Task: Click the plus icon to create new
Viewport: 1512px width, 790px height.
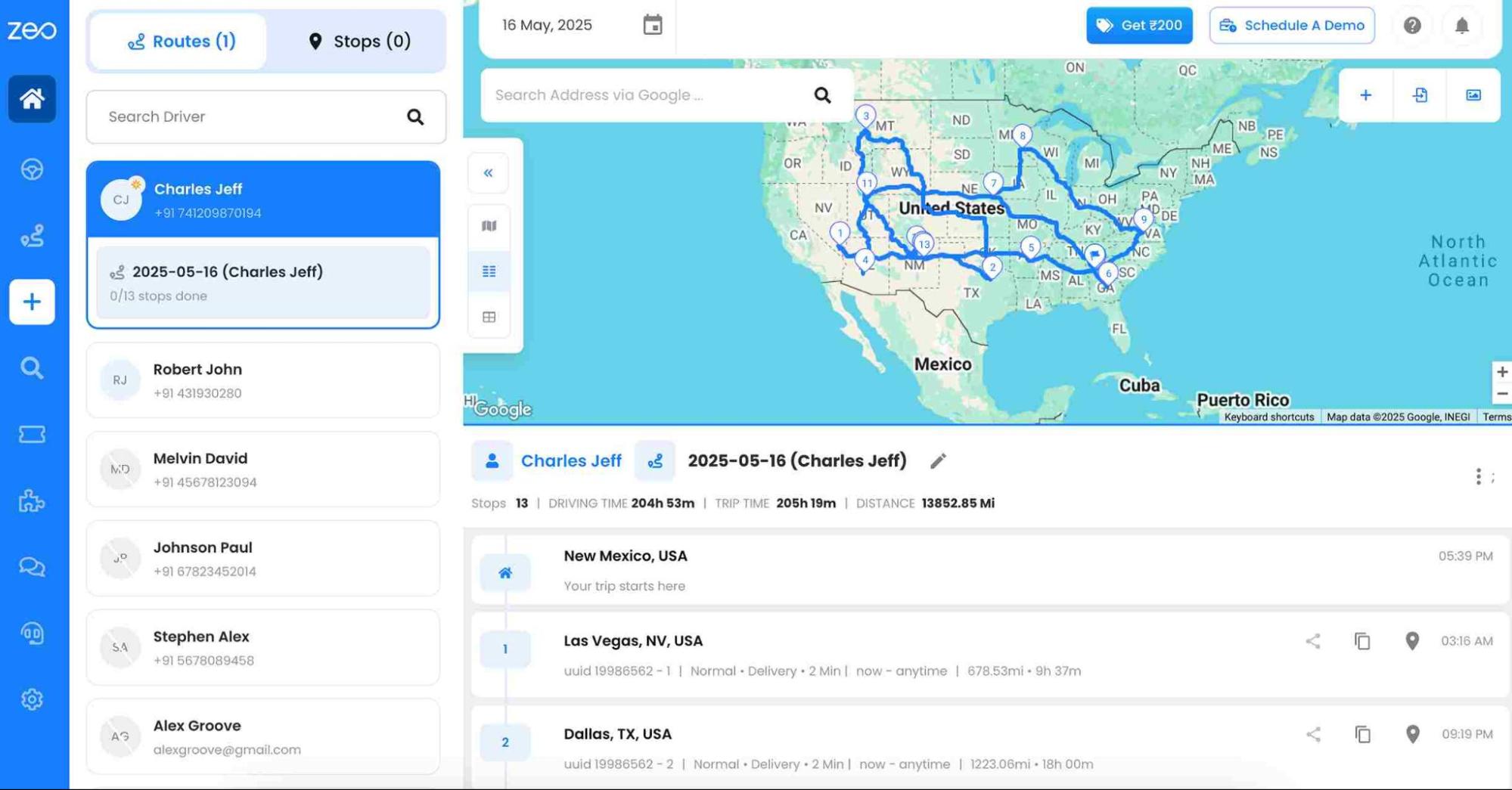Action: pyautogui.click(x=31, y=302)
